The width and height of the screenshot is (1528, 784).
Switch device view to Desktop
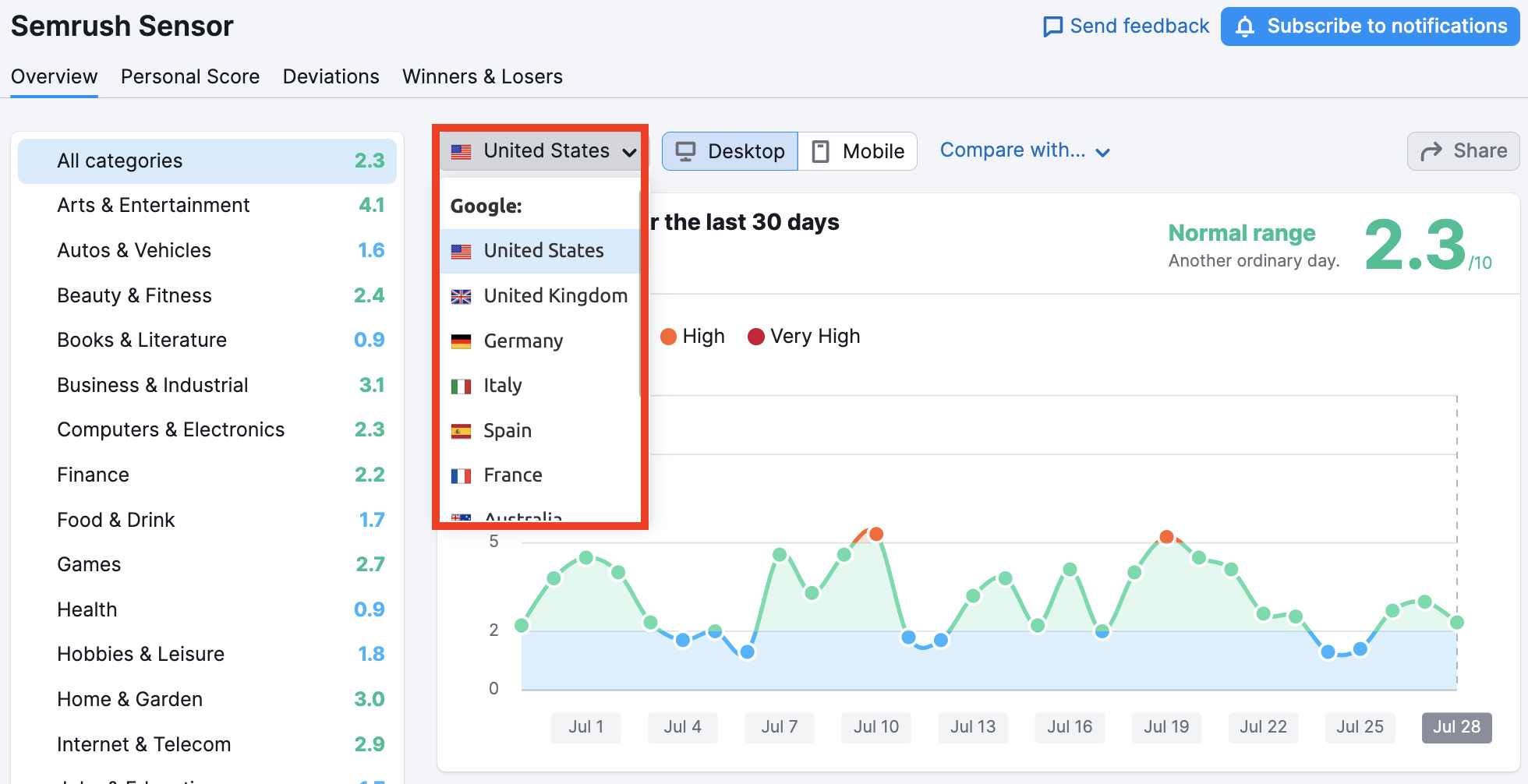730,151
